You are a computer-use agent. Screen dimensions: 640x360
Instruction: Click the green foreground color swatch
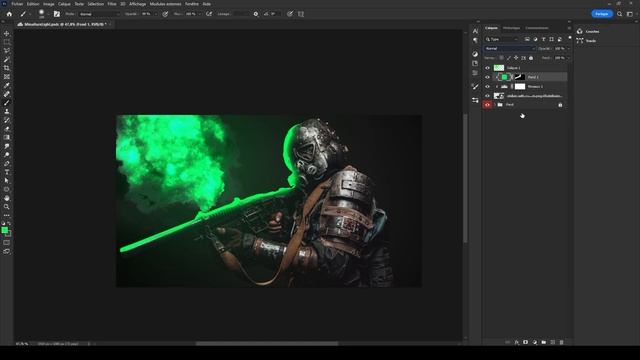(x=4, y=230)
